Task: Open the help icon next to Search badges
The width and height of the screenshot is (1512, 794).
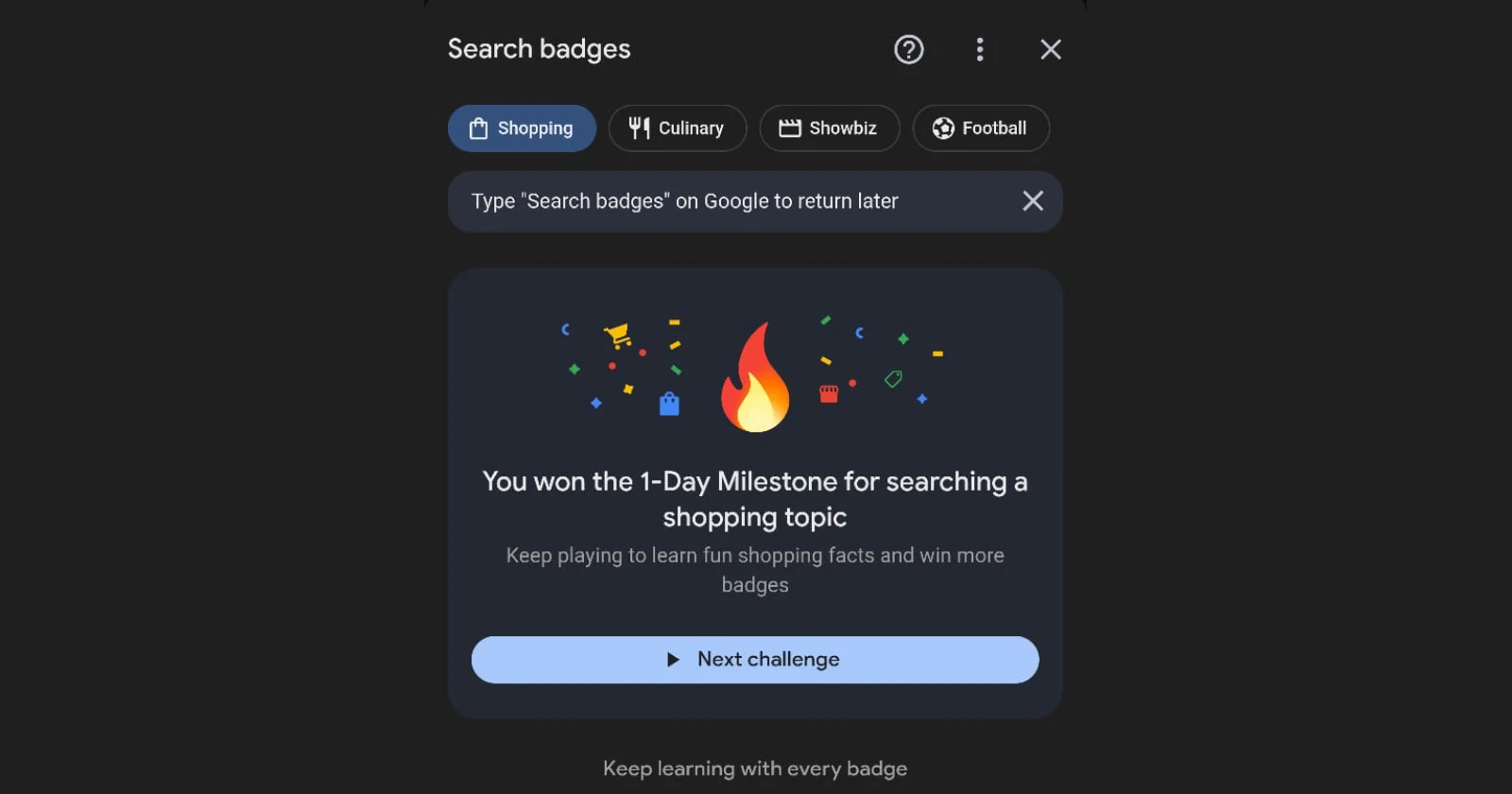Action: pos(908,49)
